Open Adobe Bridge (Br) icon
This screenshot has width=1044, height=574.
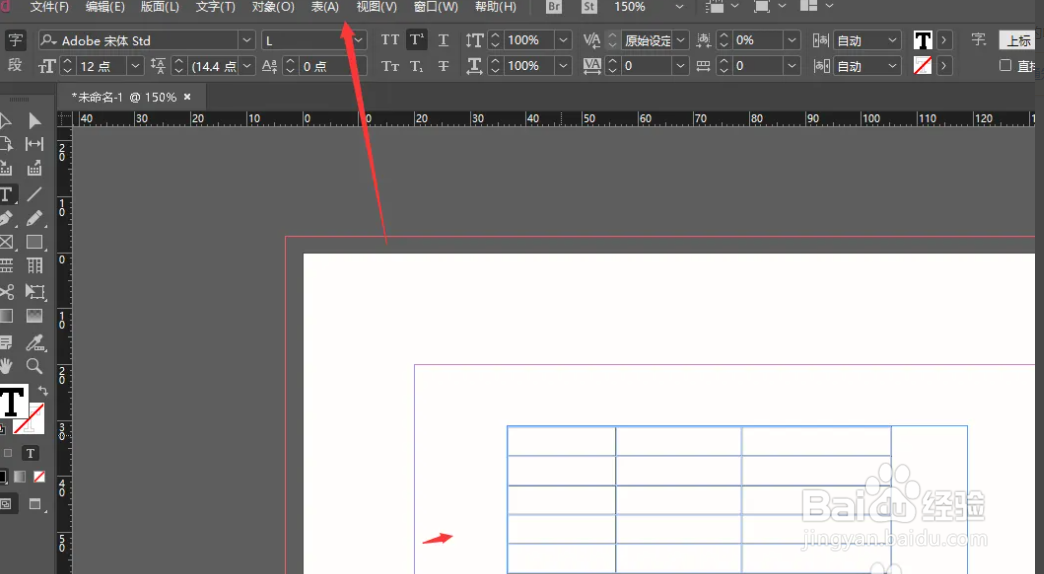click(553, 7)
